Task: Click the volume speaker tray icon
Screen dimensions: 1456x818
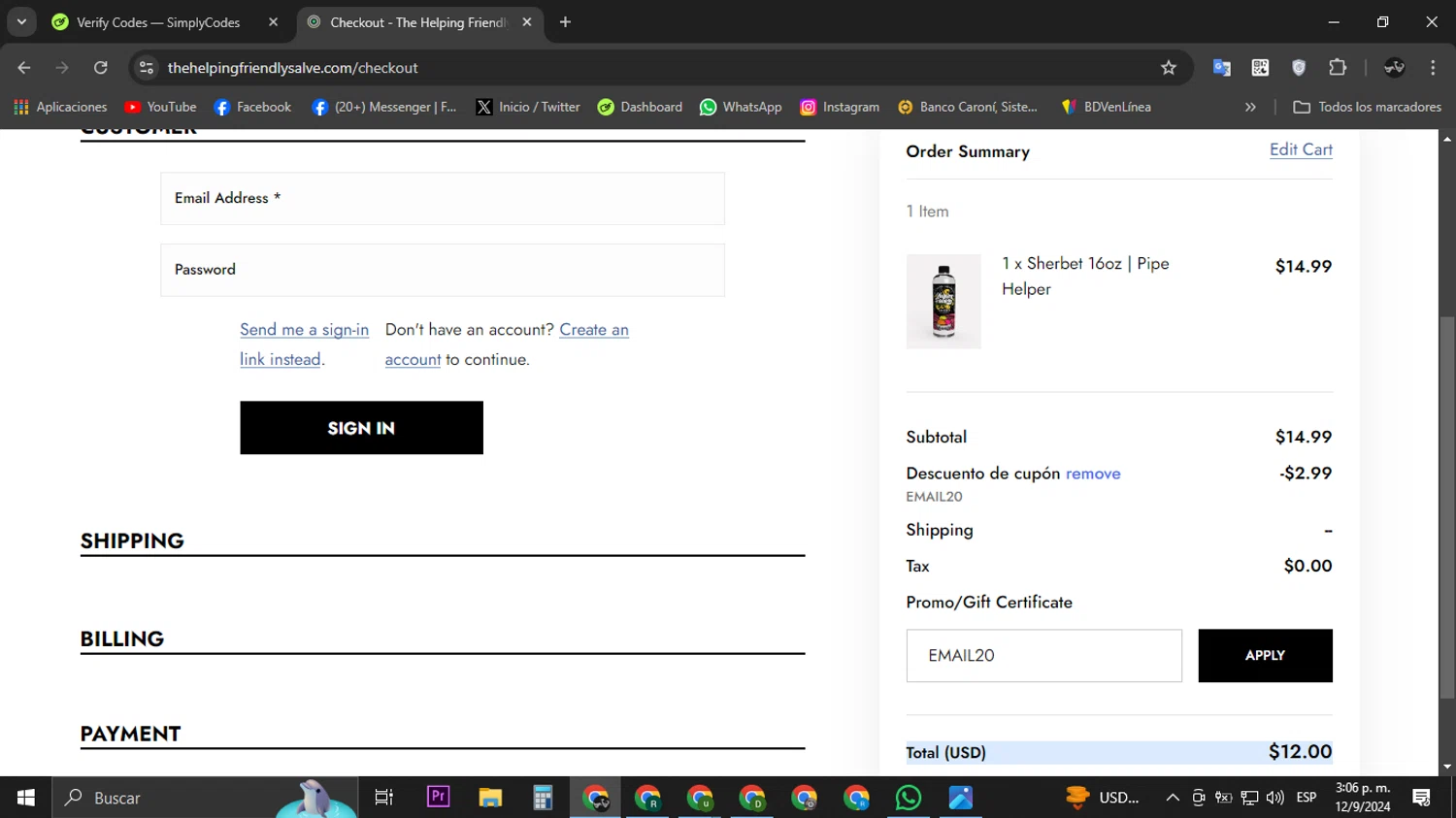Action: [x=1275, y=798]
